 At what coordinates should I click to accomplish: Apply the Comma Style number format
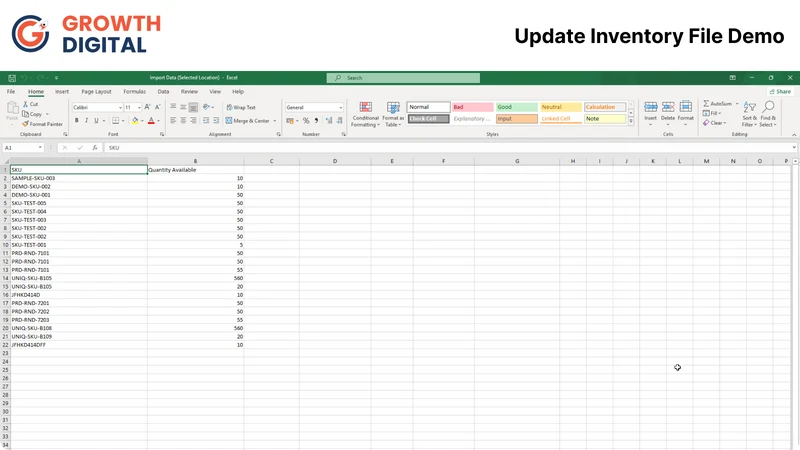click(316, 121)
